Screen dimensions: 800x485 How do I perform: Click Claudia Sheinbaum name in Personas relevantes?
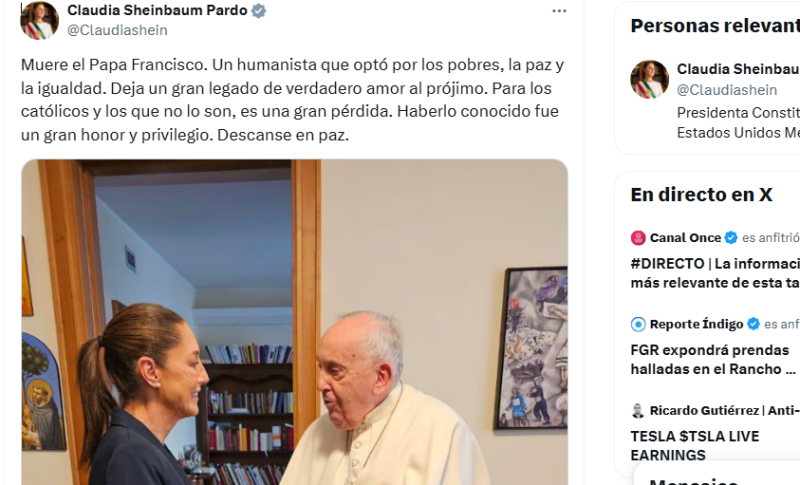pos(738,69)
